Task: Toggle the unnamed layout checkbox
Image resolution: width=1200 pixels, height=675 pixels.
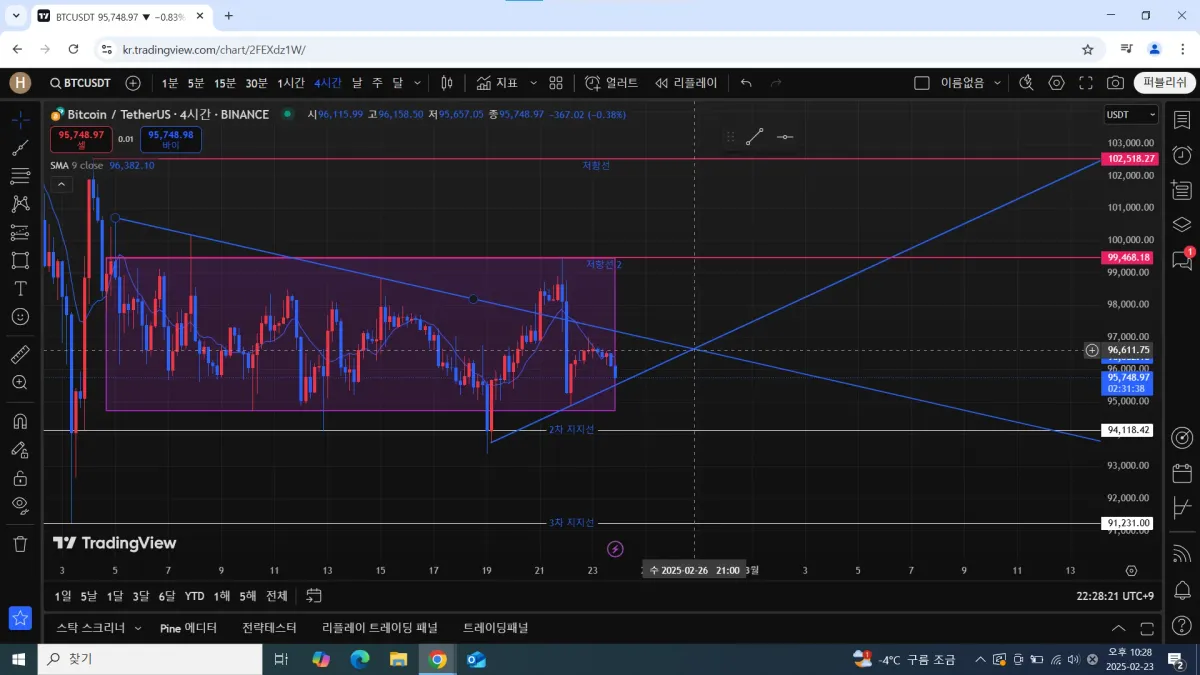Action: tap(921, 83)
